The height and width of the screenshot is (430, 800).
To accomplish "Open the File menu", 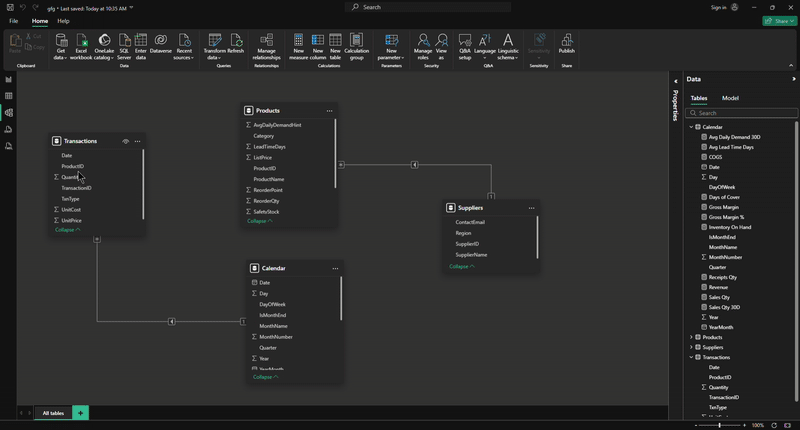I will pyautogui.click(x=14, y=21).
